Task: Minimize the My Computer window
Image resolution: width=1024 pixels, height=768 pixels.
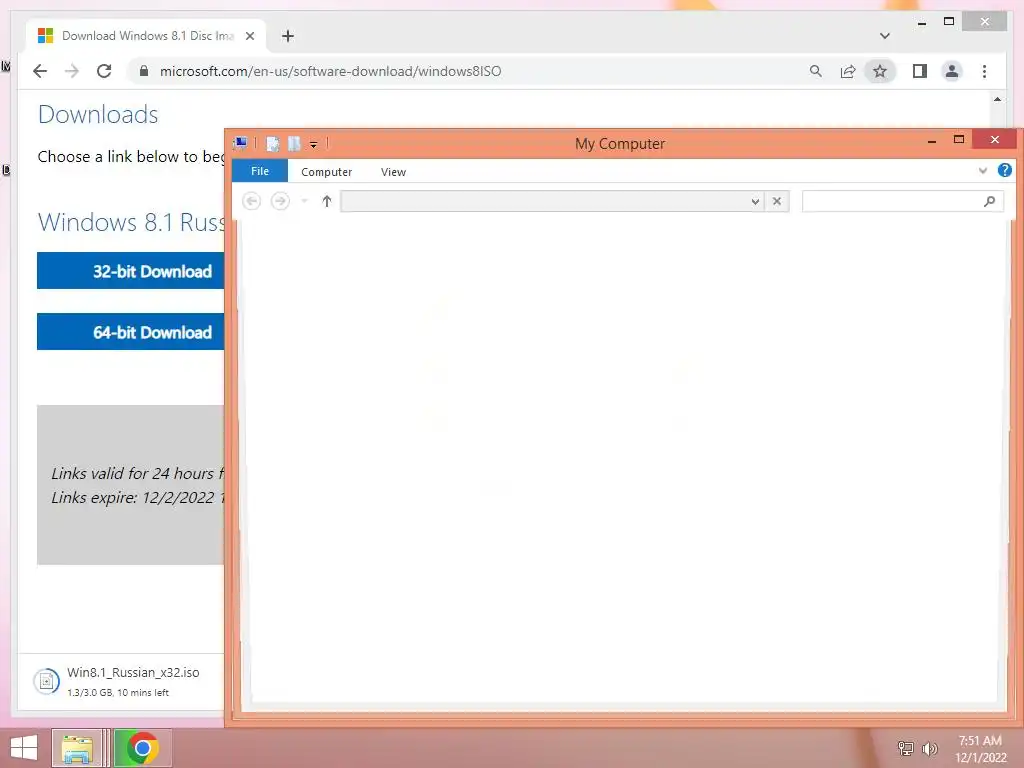Action: pyautogui.click(x=932, y=141)
